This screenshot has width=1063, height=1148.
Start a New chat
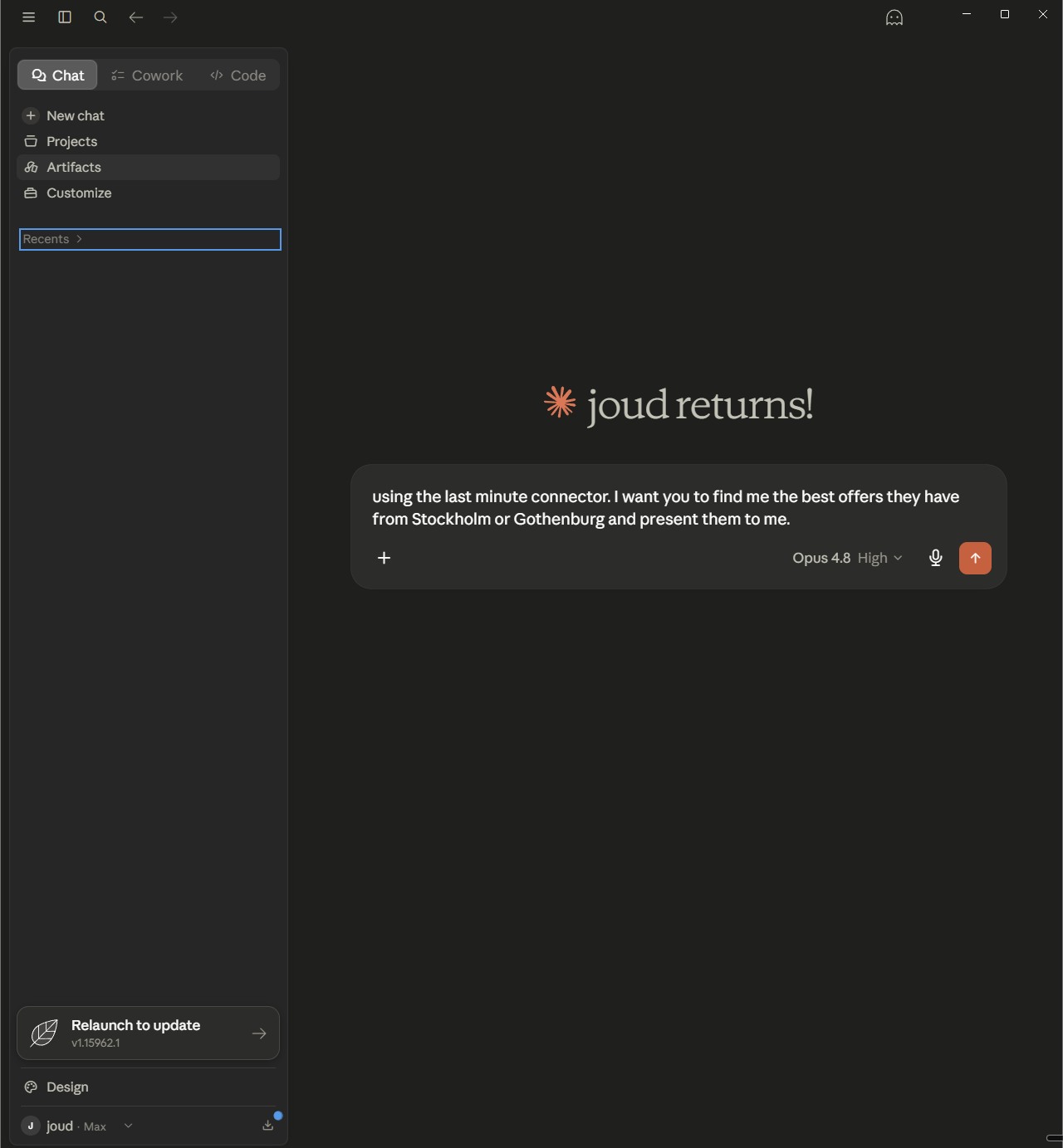[148, 115]
